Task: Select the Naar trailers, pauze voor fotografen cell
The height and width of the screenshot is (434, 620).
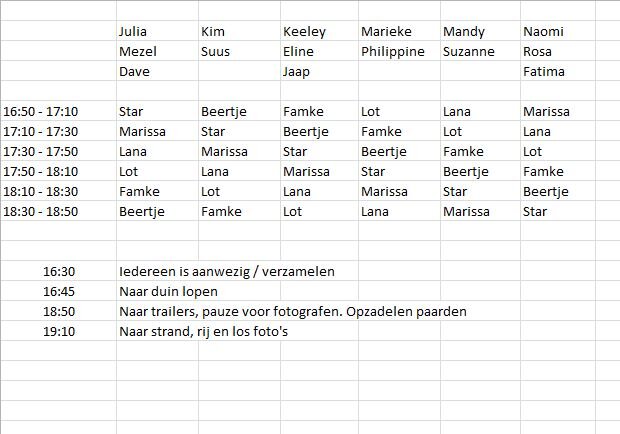Action: pos(293,311)
